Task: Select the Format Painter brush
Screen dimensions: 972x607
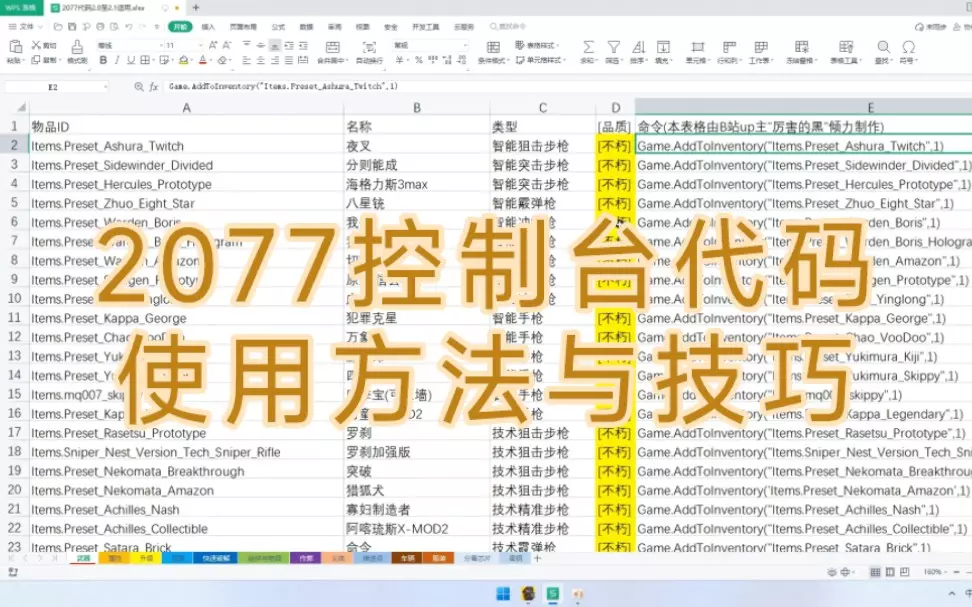Action: pos(77,51)
